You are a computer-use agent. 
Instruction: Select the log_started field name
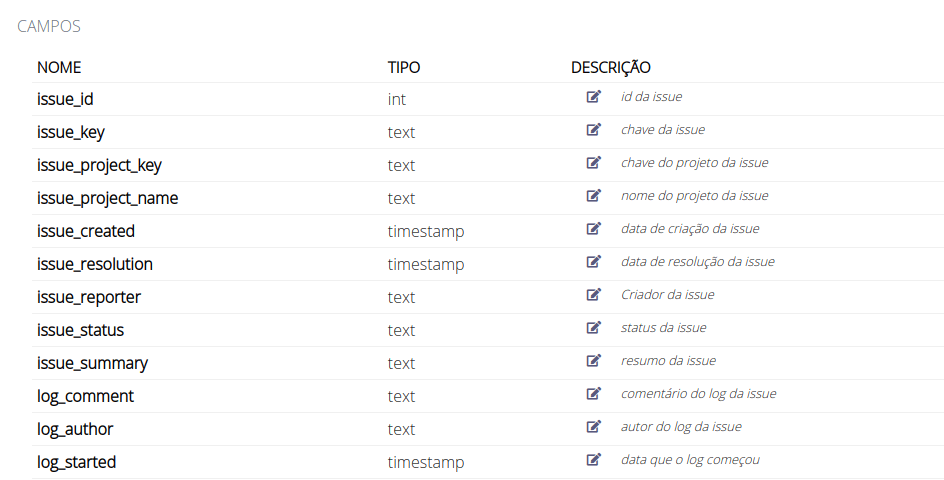(x=76, y=462)
